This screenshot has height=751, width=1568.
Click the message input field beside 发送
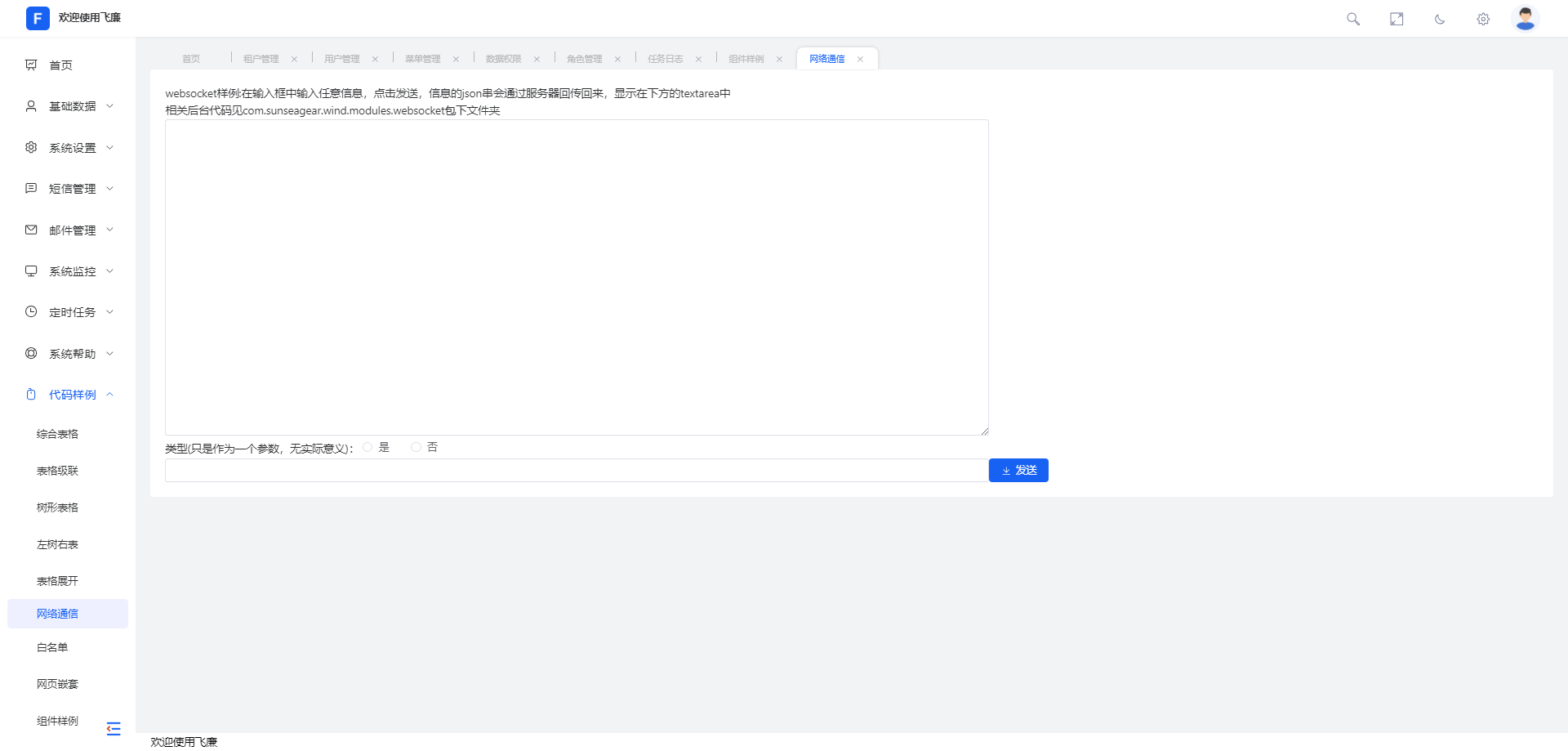[576, 470]
